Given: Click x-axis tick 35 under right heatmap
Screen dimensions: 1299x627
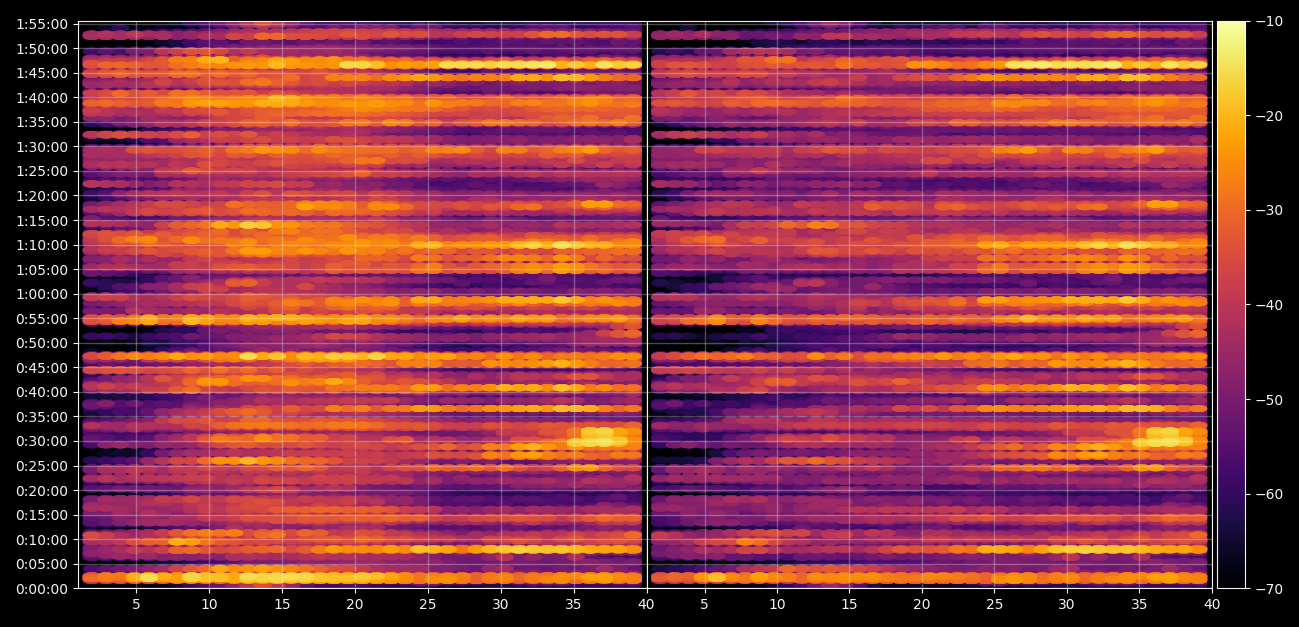Looking at the screenshot, I should tap(1140, 605).
